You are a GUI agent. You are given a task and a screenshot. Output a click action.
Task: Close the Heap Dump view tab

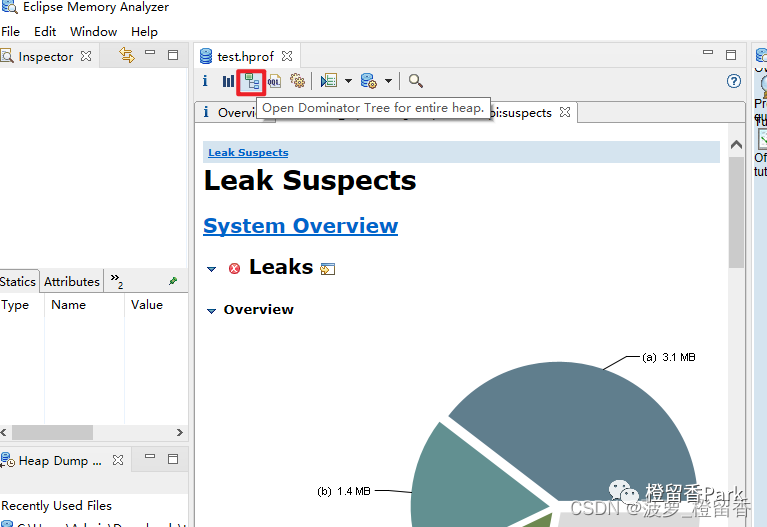[x=118, y=460]
